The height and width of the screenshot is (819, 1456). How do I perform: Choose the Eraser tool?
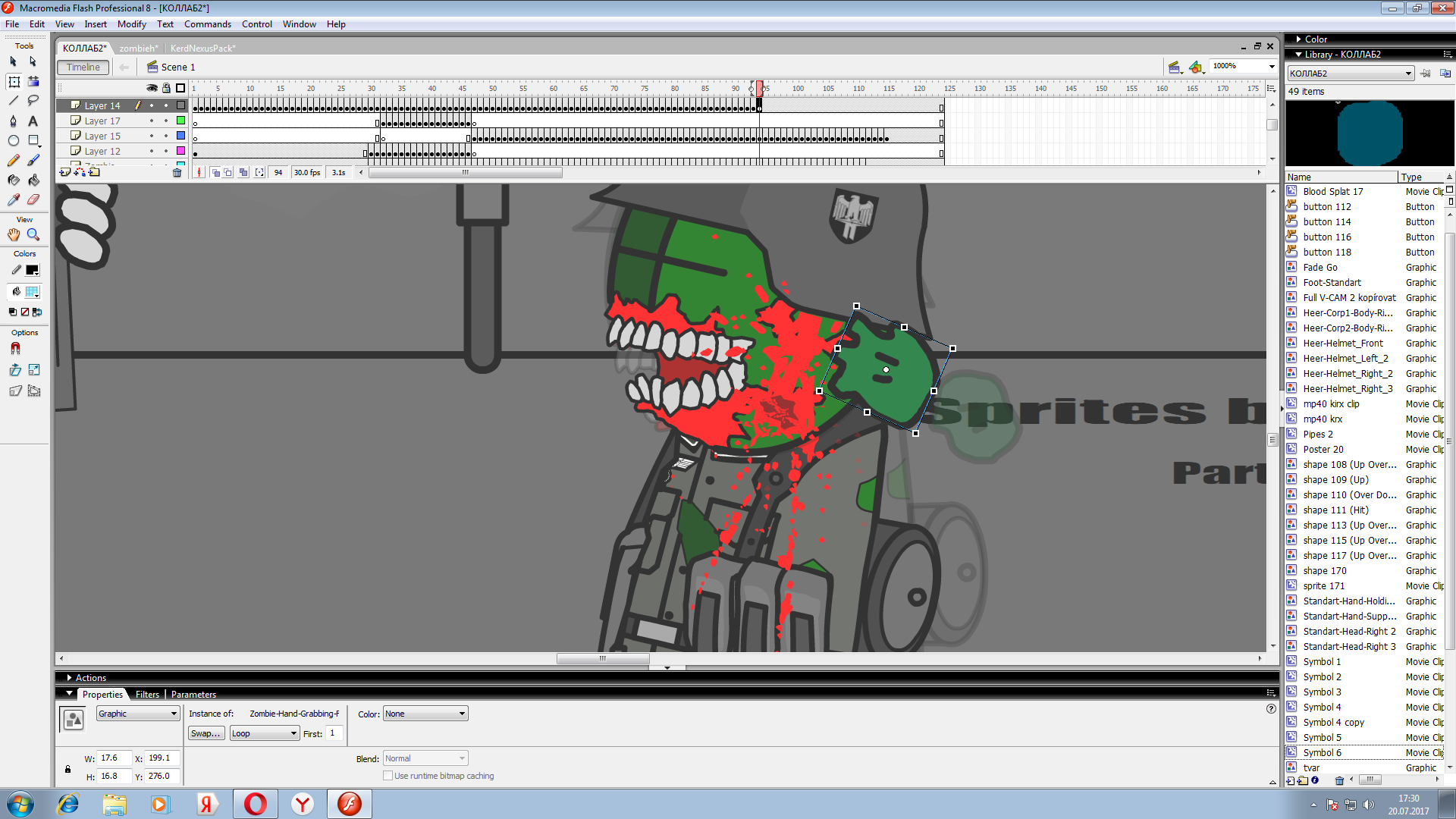tap(33, 199)
